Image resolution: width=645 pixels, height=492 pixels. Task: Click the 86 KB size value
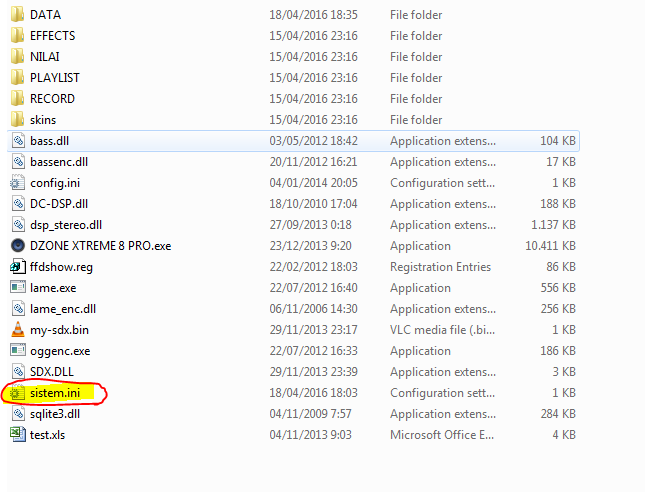coord(561,267)
